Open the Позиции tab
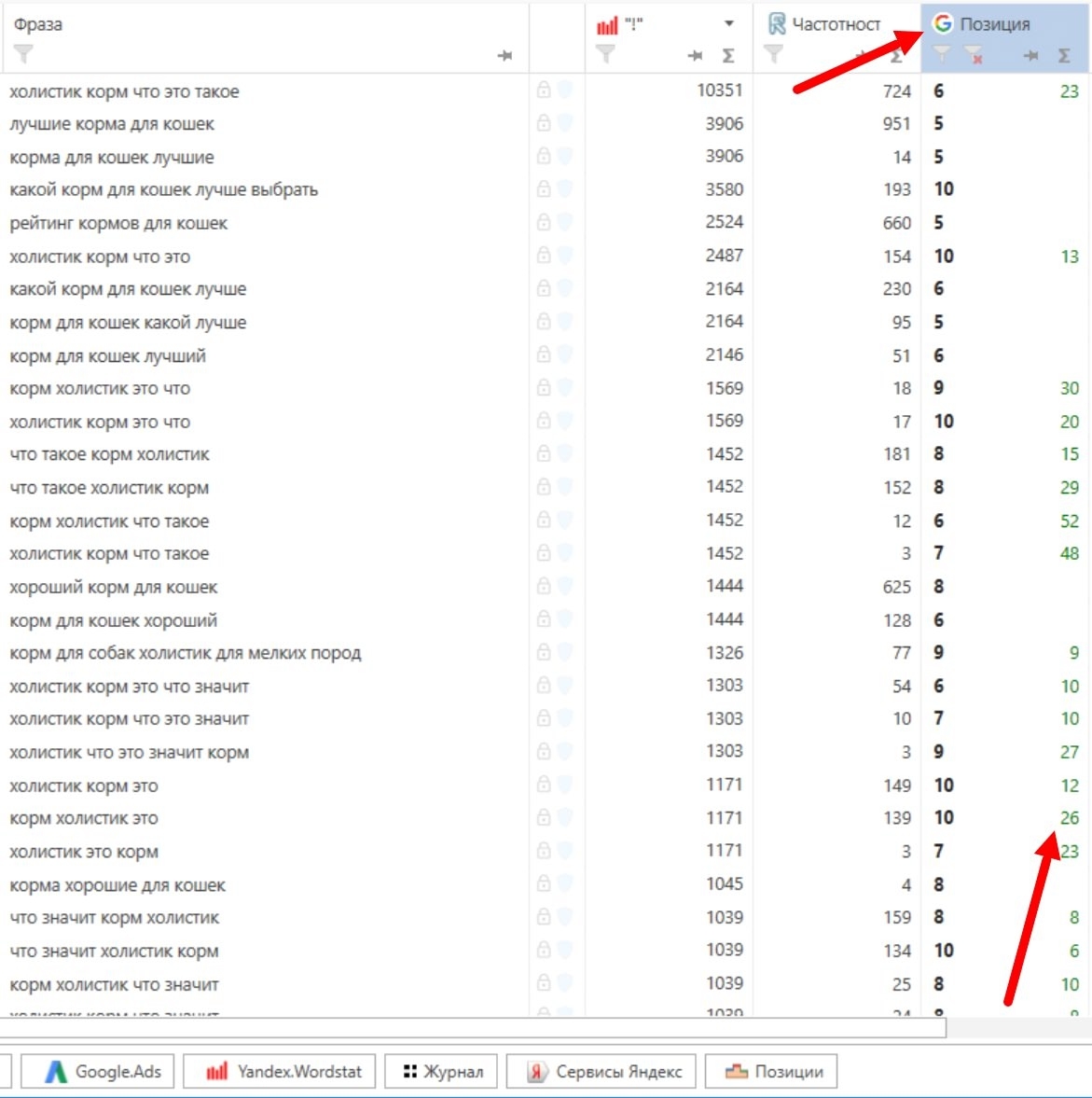1092x1098 pixels. tap(770, 1071)
